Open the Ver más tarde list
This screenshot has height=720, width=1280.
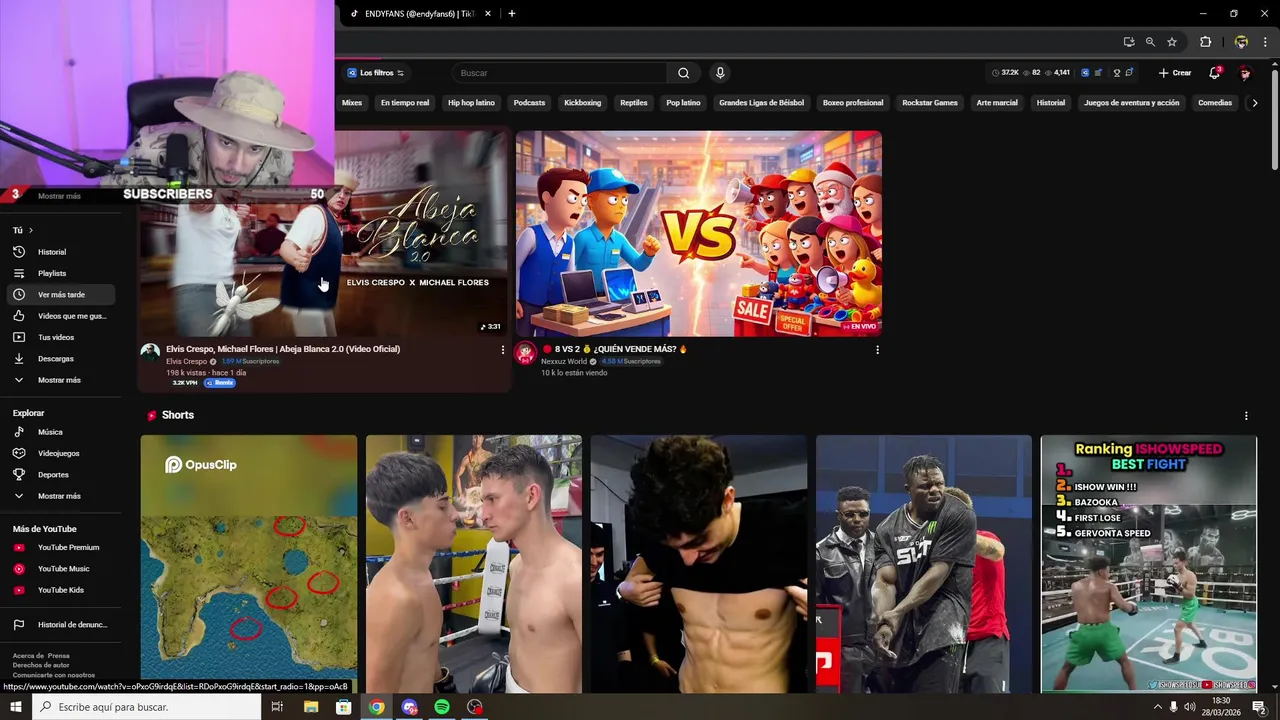tap(60, 295)
